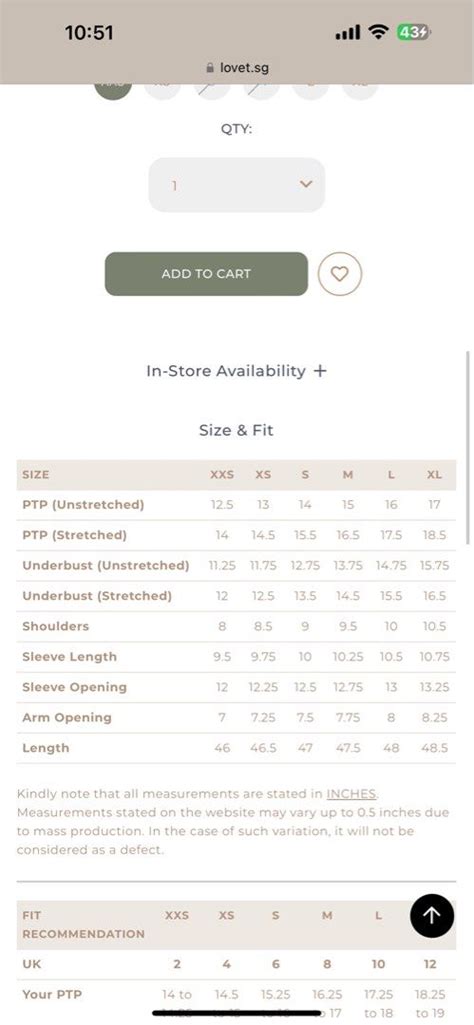Open the QTY quantity dropdown

pos(237,185)
